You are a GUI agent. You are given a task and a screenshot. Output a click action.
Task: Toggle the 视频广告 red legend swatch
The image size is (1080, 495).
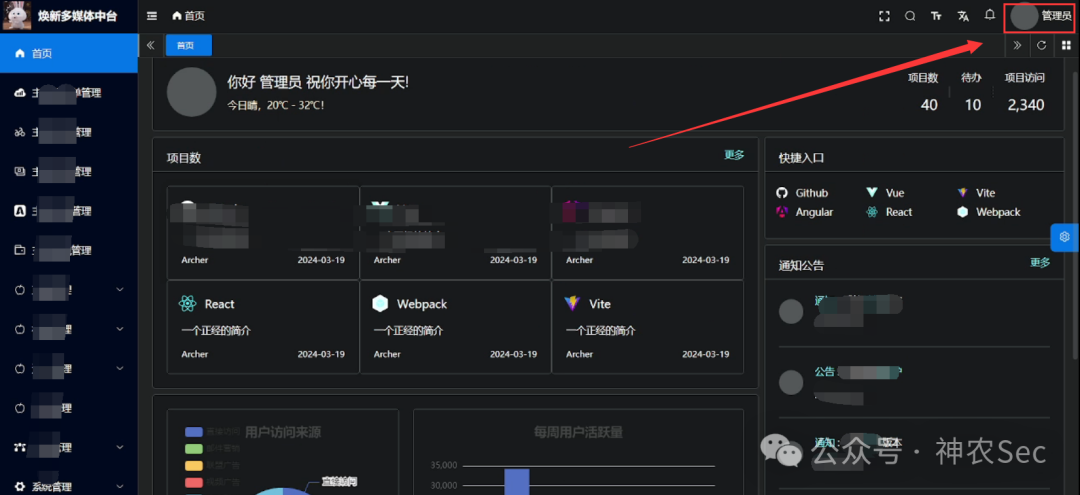[x=194, y=482]
